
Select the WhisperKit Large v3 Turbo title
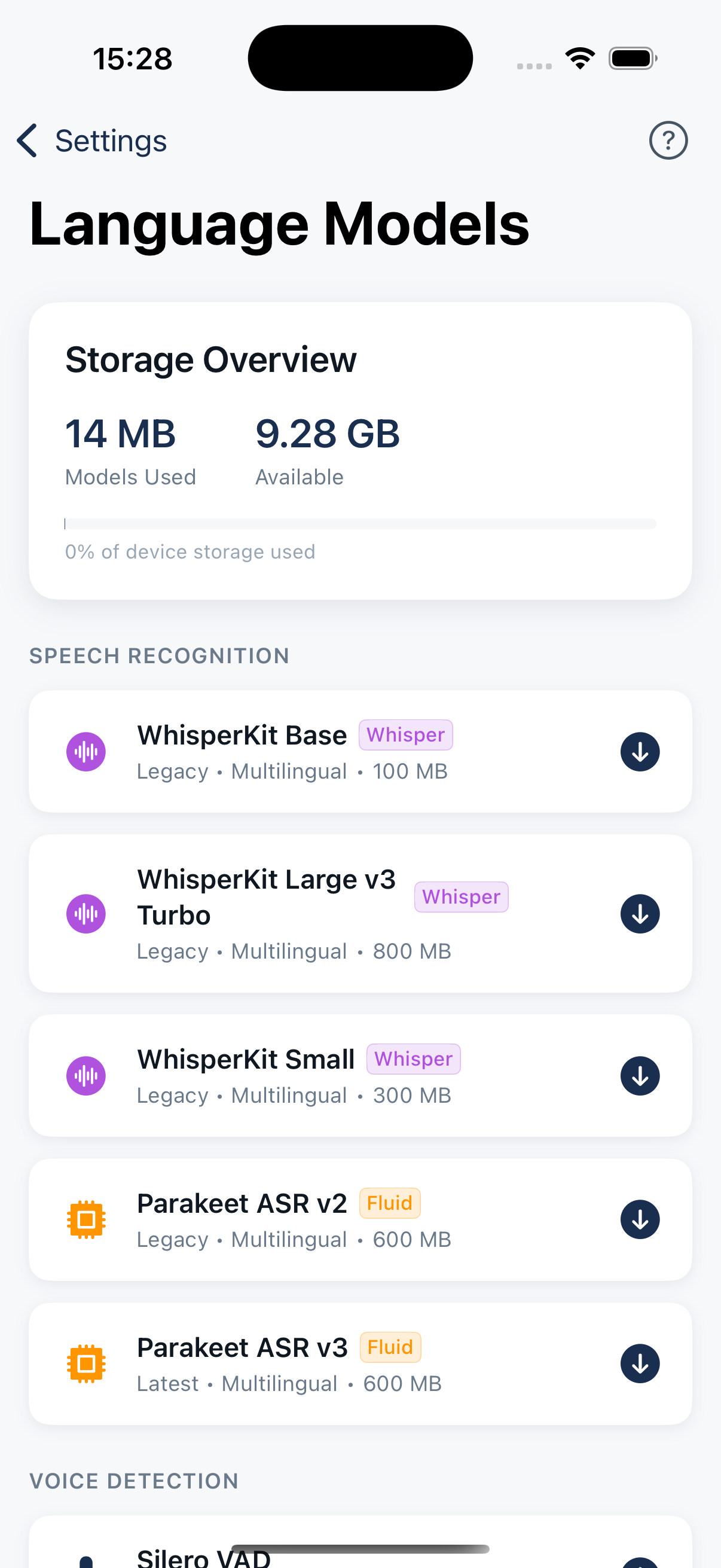266,896
